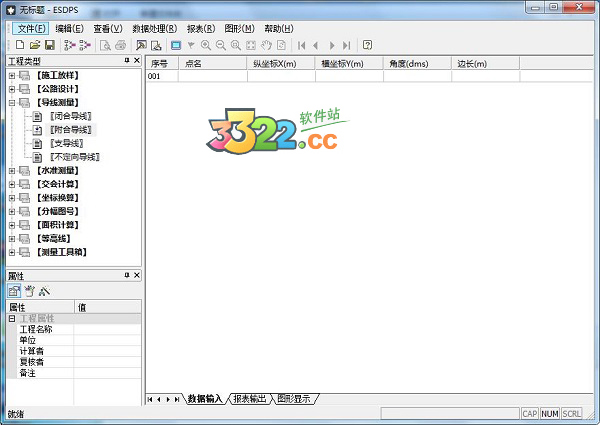Switch to the 报表输出 tab
The width and height of the screenshot is (600, 425).
[250, 399]
